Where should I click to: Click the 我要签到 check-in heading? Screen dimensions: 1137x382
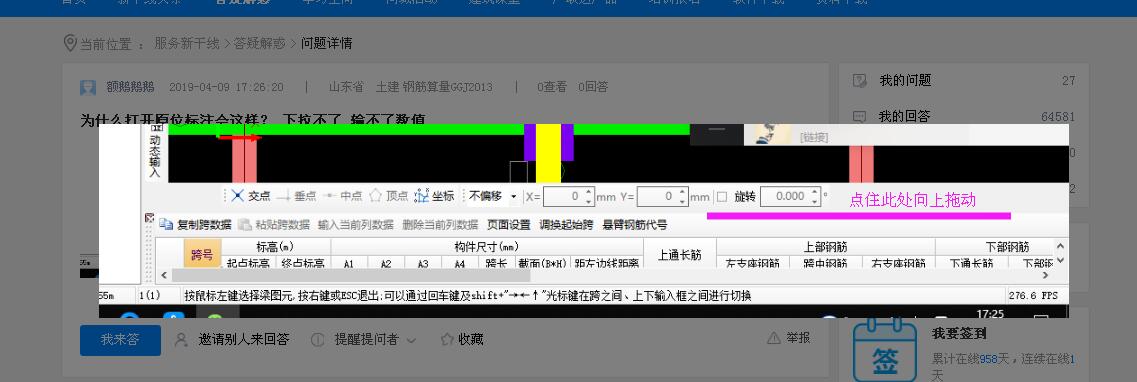pos(959,334)
